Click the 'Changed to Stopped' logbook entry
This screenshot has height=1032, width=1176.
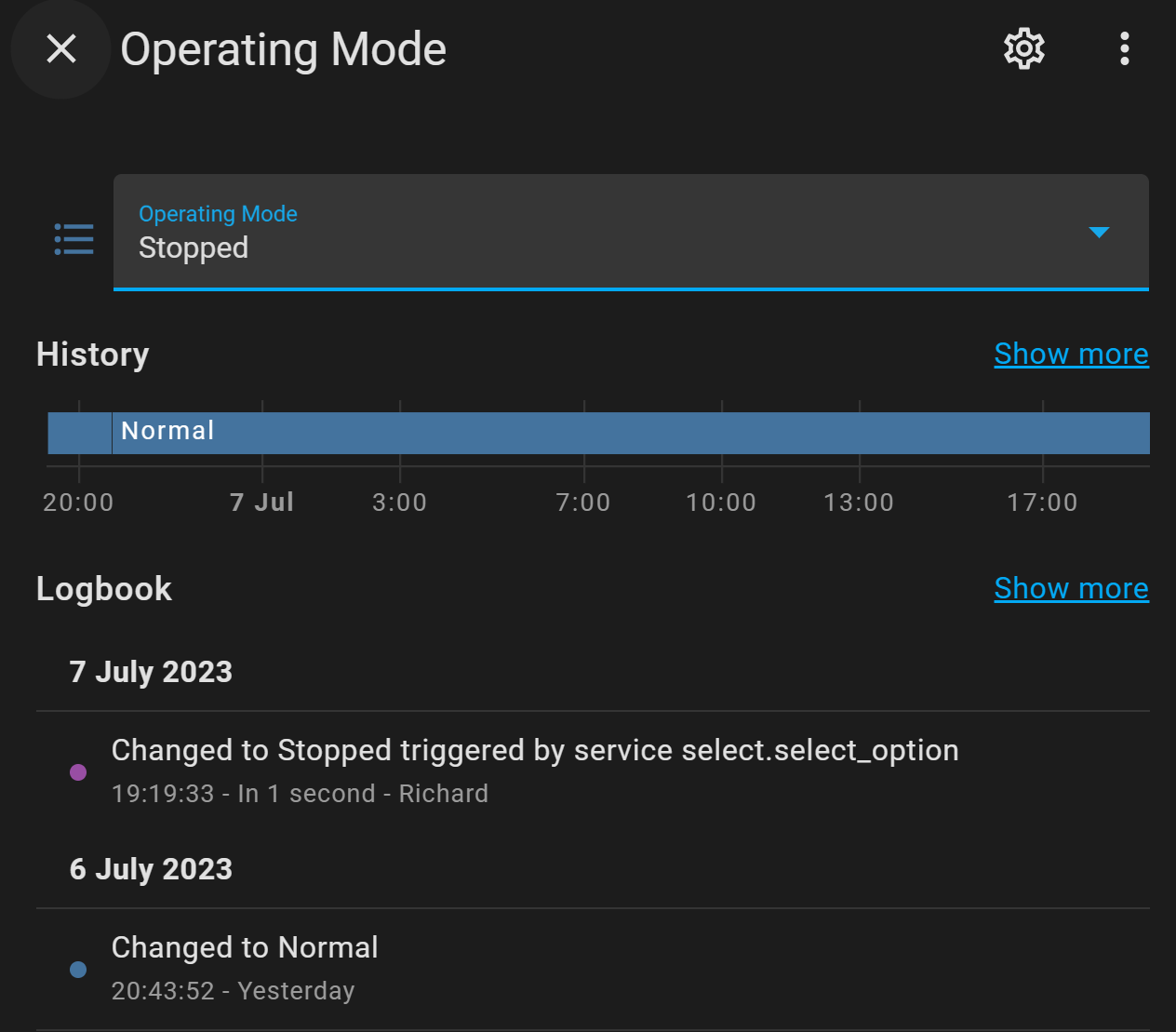[534, 750]
